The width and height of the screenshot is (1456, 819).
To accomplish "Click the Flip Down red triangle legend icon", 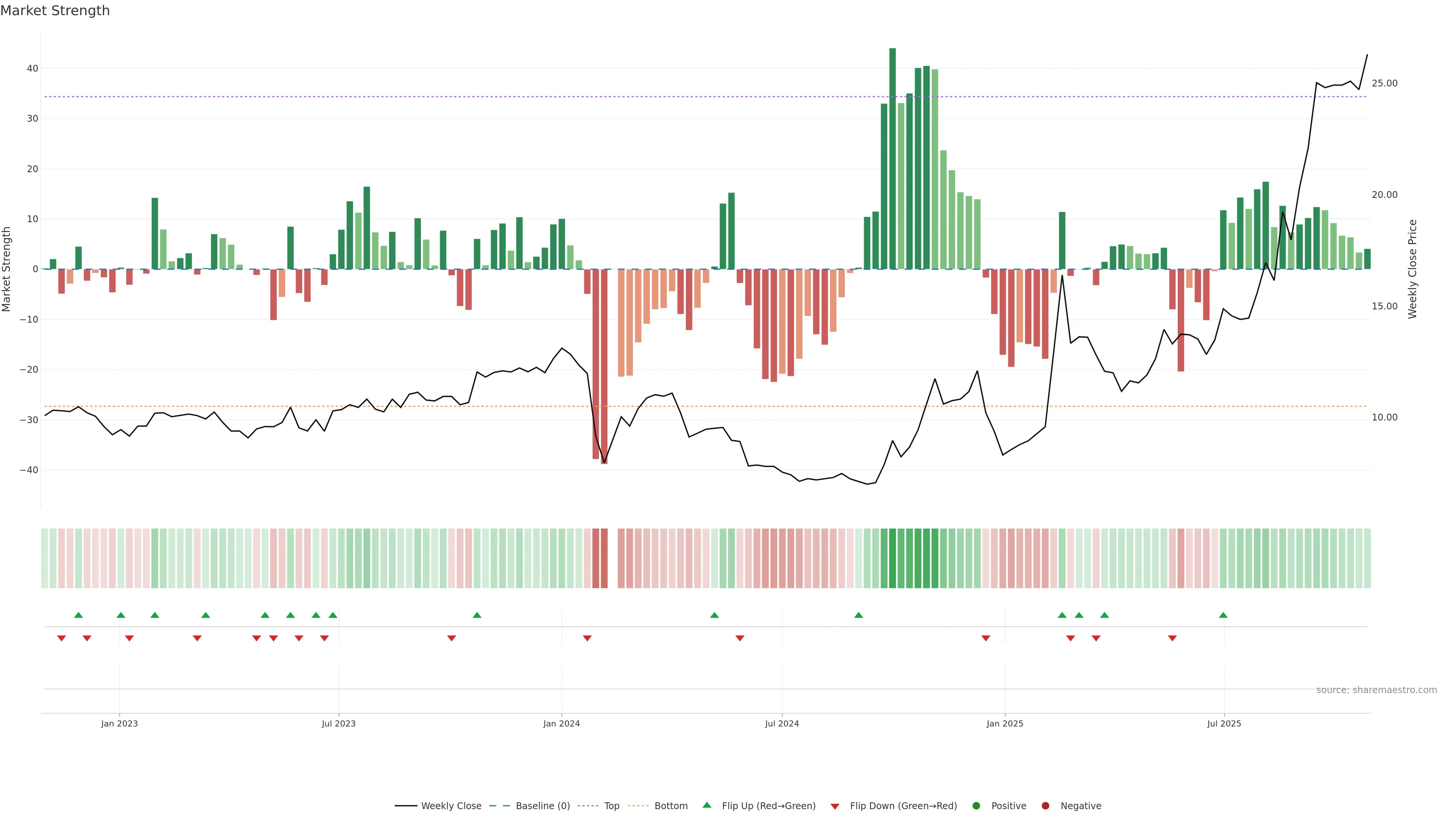I will (835, 806).
